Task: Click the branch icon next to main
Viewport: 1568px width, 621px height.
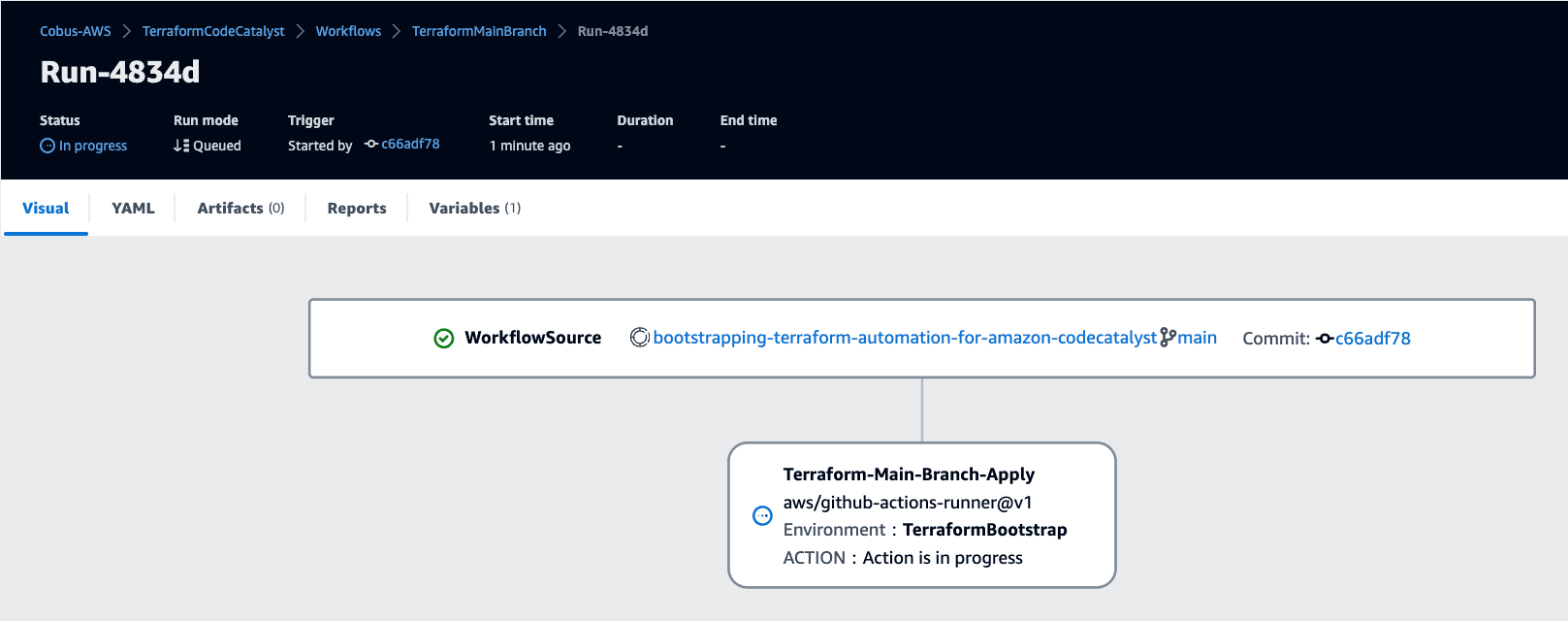Action: pos(1168,338)
